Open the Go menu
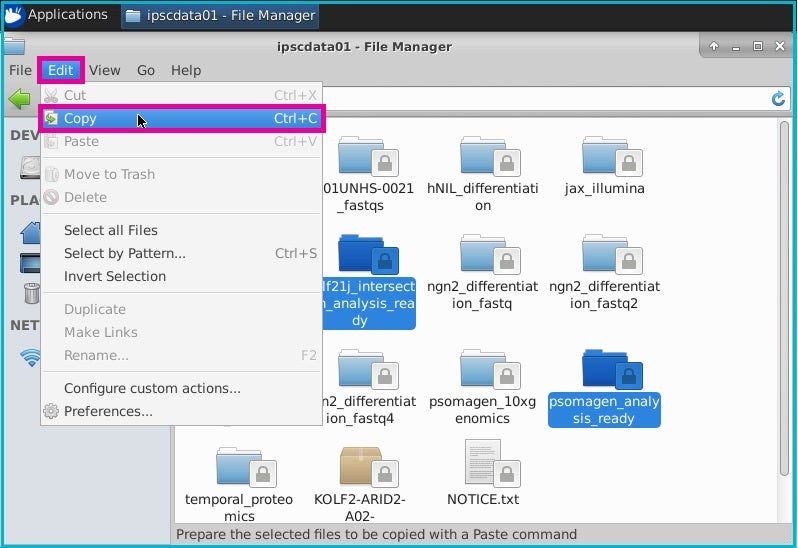The width and height of the screenshot is (798, 548). coord(146,70)
